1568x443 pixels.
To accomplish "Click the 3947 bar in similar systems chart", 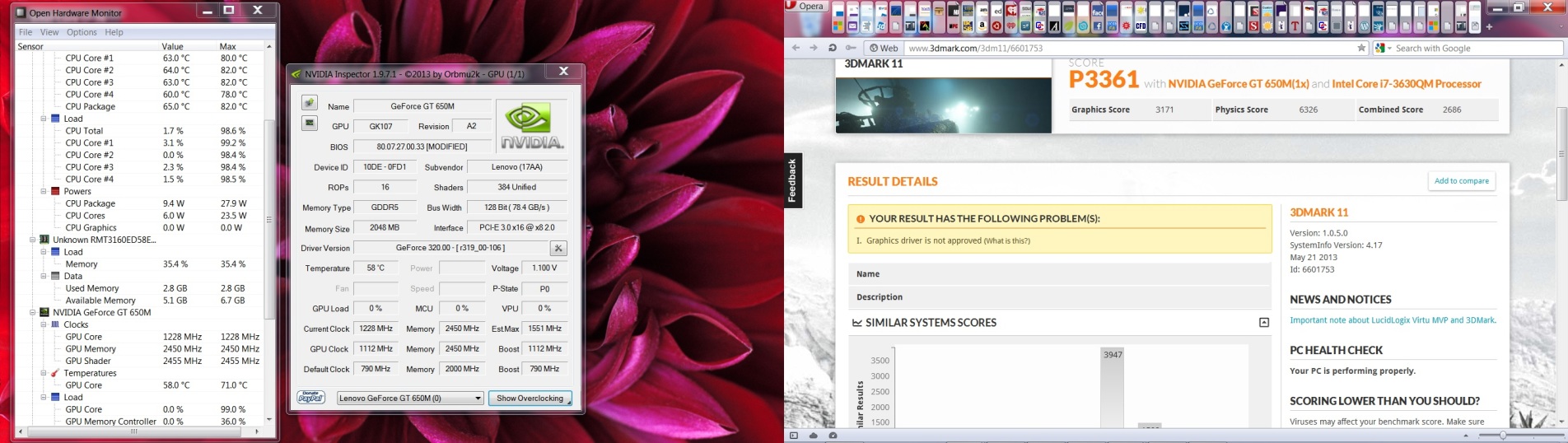I will point(1112,387).
